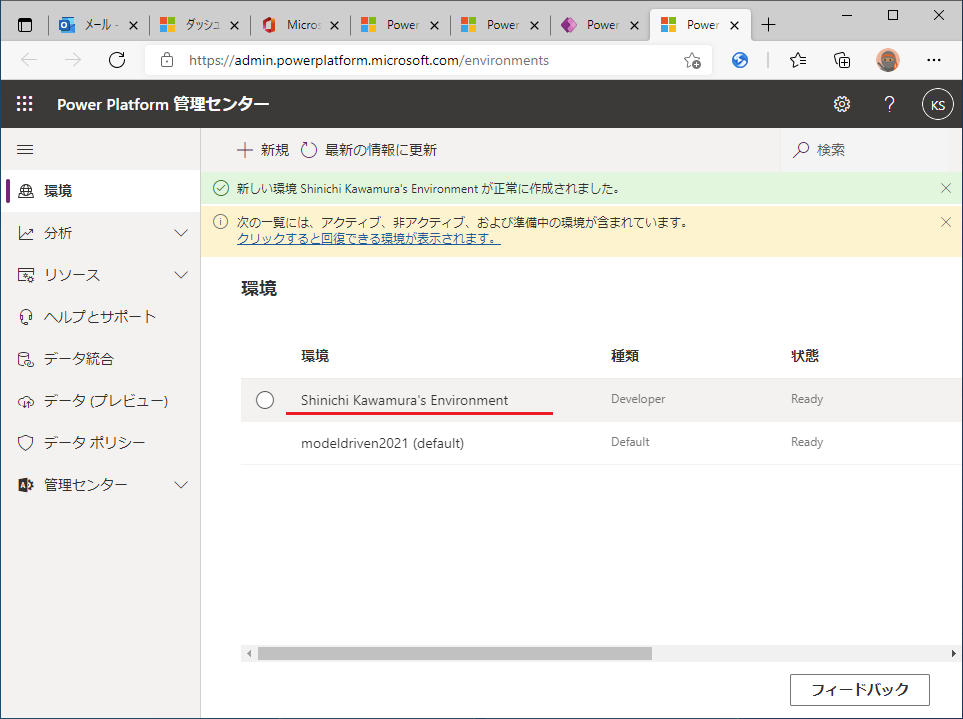Close the メール Outlook tab
The width and height of the screenshot is (963, 719).
[x=133, y=25]
